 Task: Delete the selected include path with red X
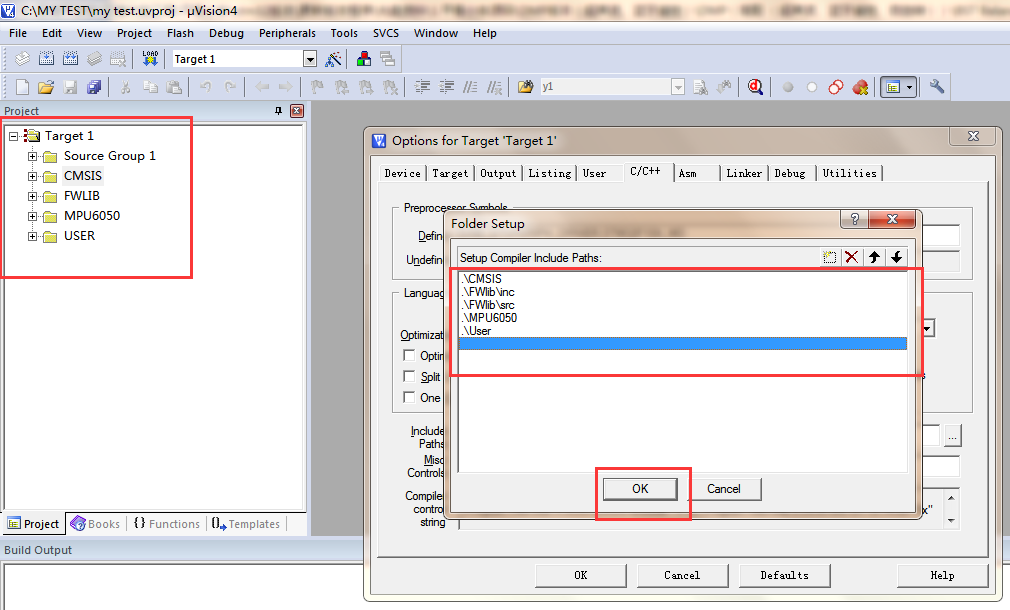pos(852,258)
